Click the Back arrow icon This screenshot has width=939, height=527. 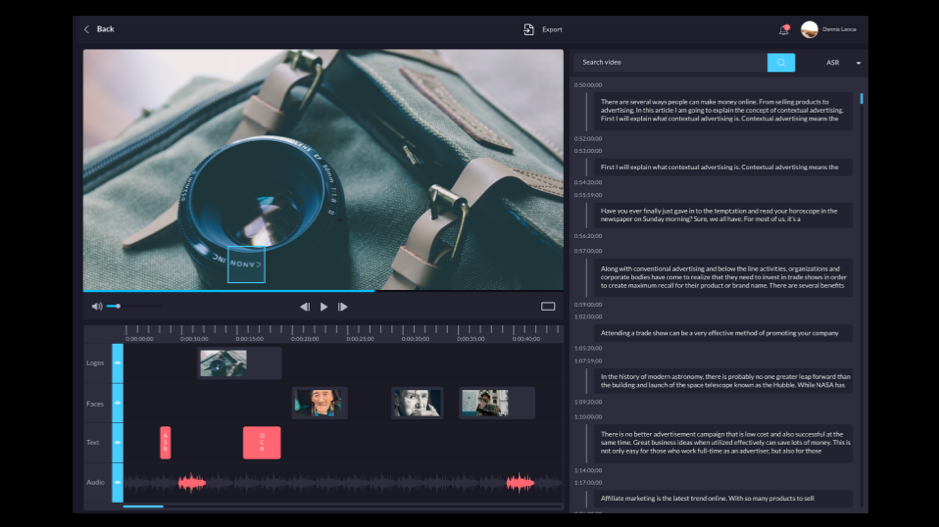(87, 29)
